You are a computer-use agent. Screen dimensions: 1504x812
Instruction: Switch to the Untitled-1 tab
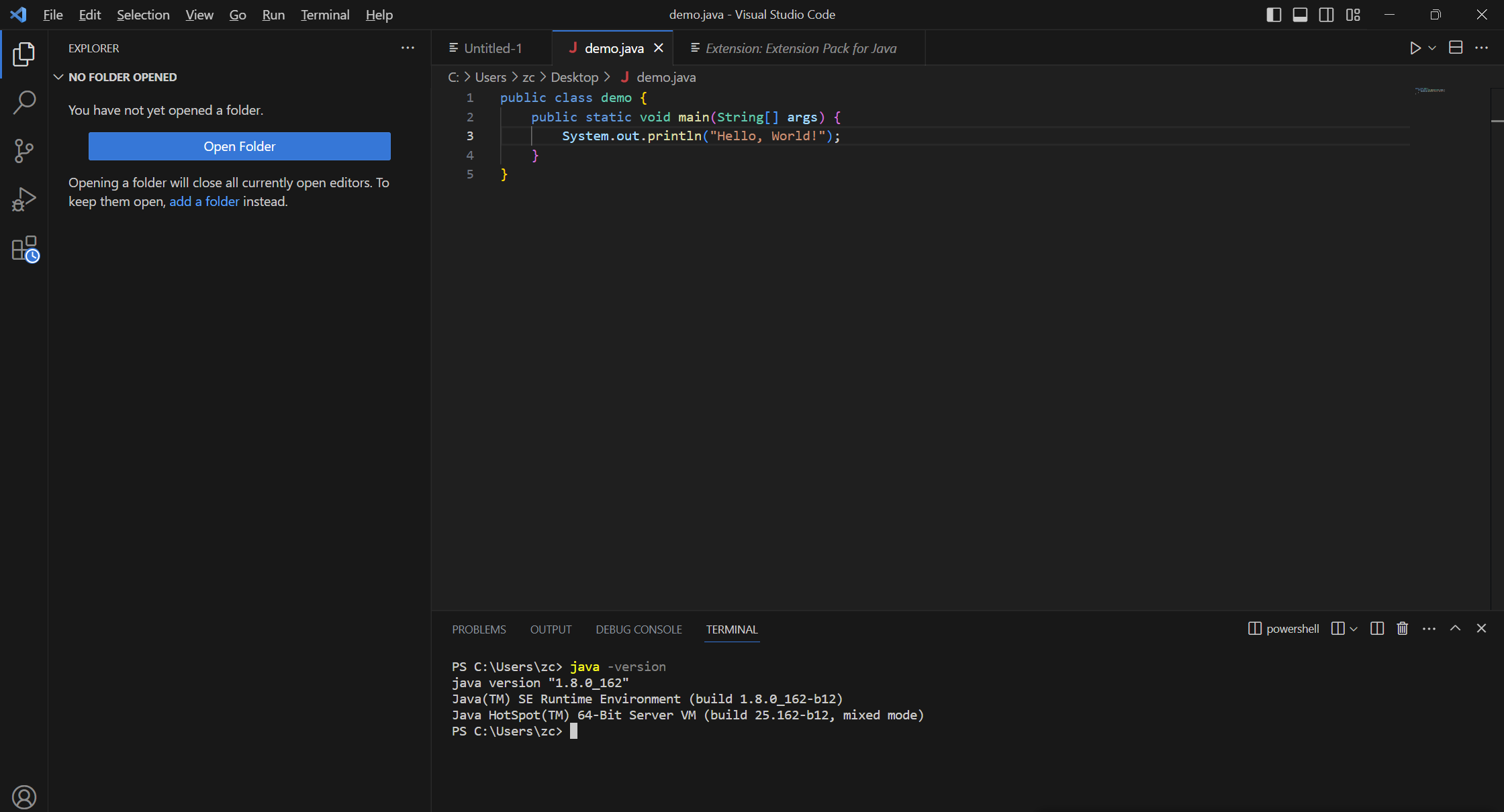[492, 48]
